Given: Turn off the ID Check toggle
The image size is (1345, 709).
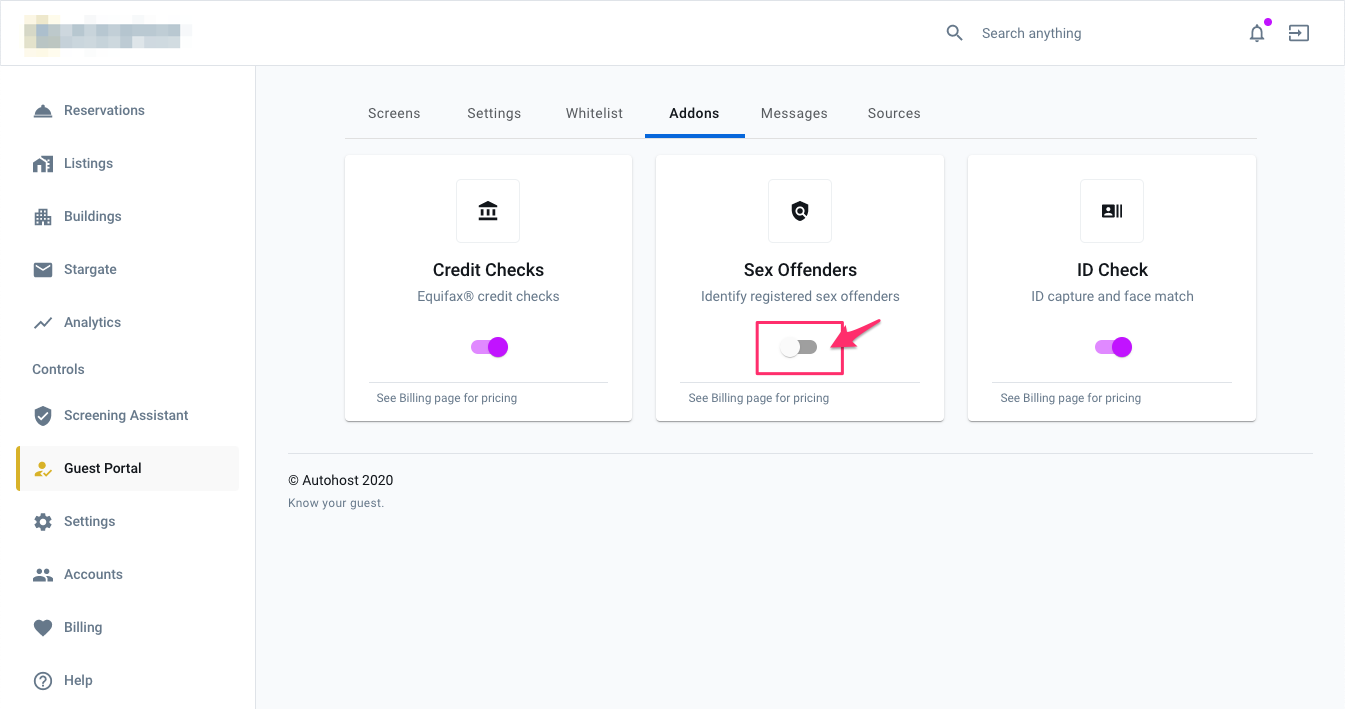Looking at the screenshot, I should 1112,346.
